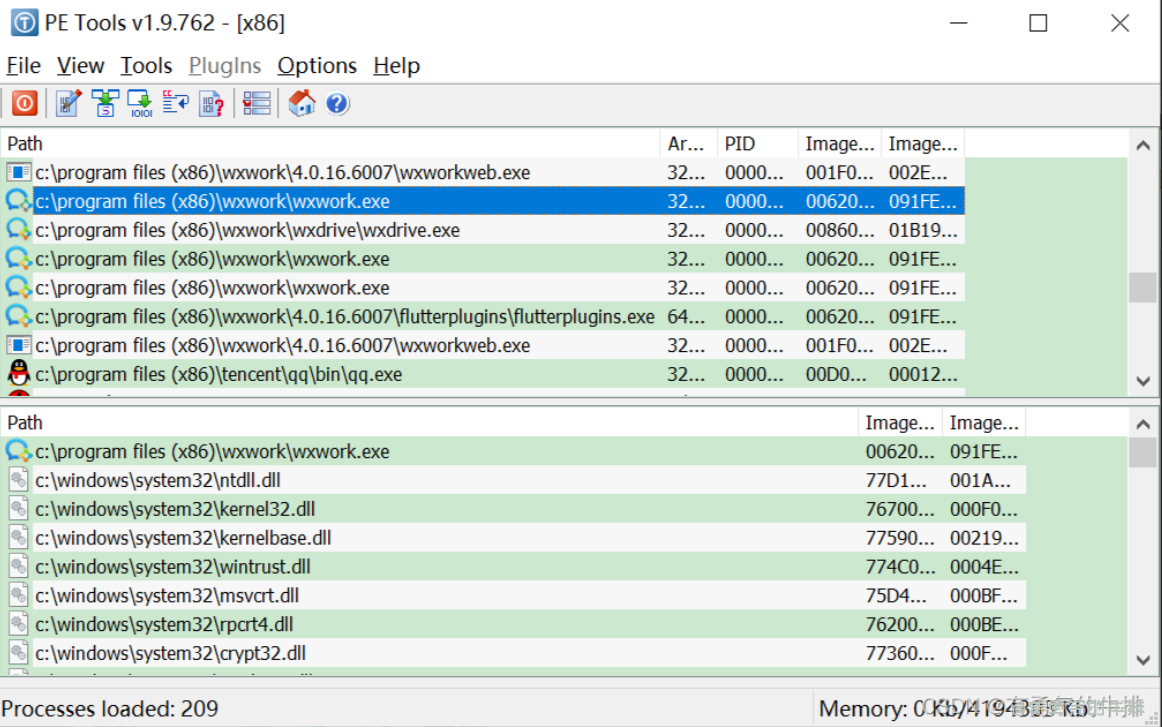Click the 774C0... image base cell
This screenshot has height=727, width=1162.
[900, 567]
